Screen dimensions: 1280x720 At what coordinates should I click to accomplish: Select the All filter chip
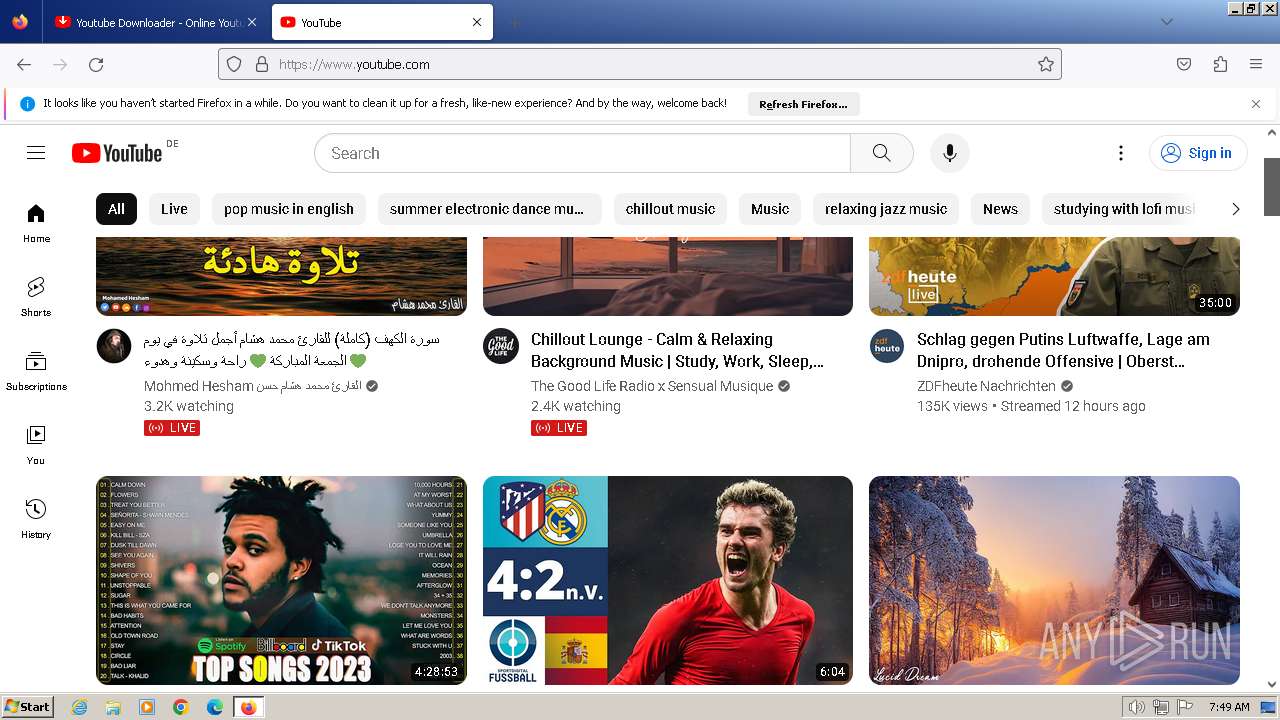point(116,209)
